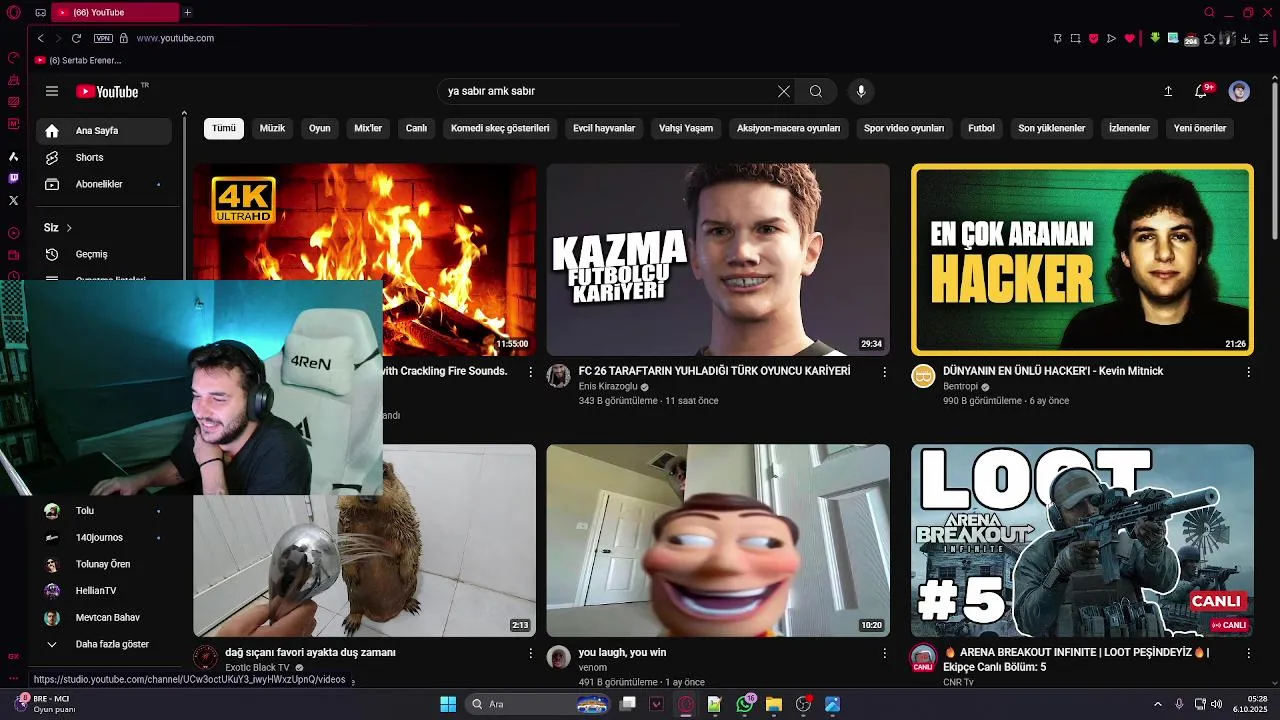Go to Ana Sayfa in sidebar
This screenshot has width=1280, height=720.
tap(104, 131)
